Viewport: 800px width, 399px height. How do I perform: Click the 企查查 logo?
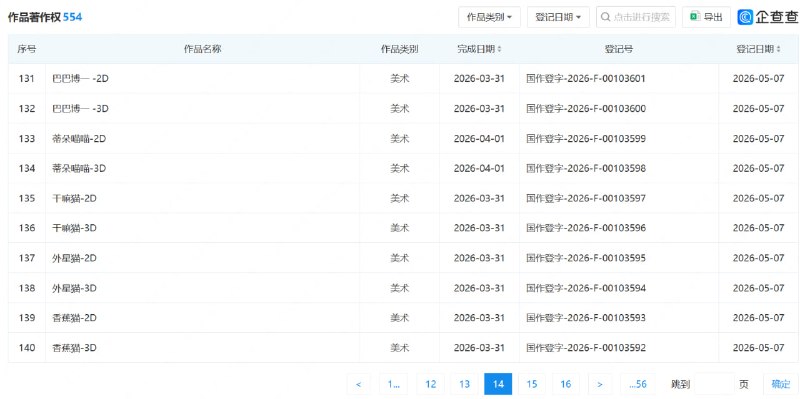coord(768,17)
